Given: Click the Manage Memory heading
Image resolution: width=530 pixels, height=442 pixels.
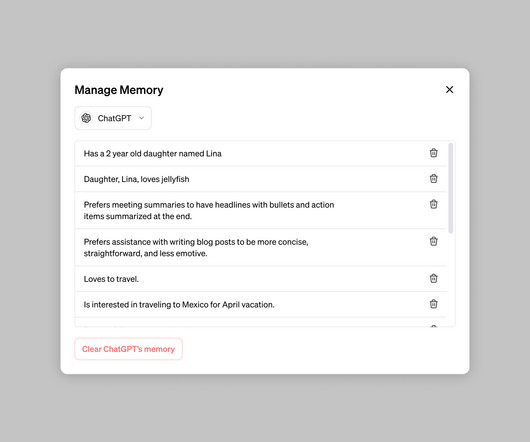Looking at the screenshot, I should (x=119, y=90).
